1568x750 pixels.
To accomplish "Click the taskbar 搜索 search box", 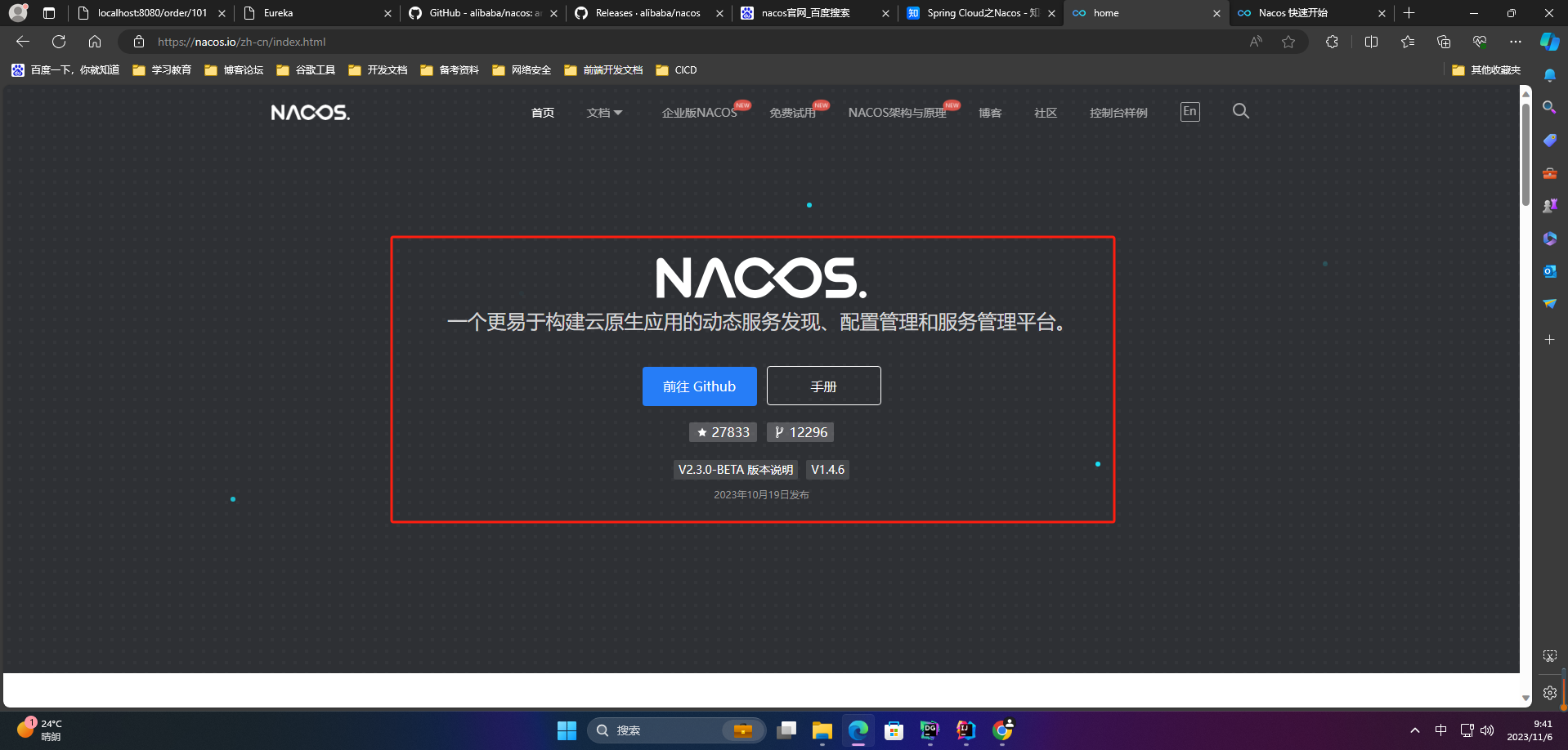I will coord(676,730).
